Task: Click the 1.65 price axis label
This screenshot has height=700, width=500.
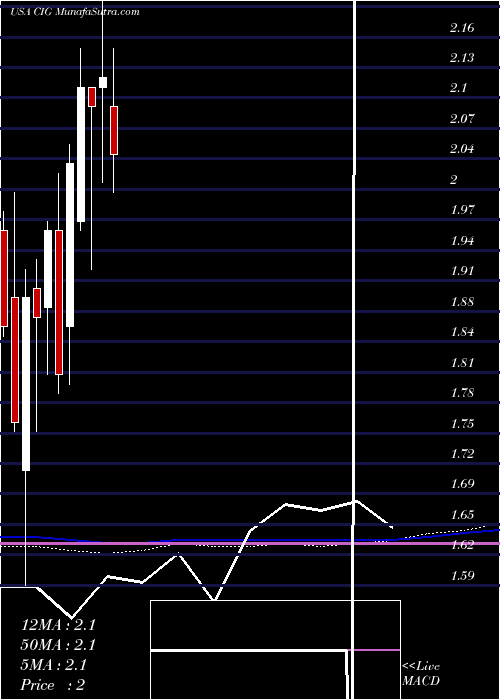Action: (x=462, y=515)
